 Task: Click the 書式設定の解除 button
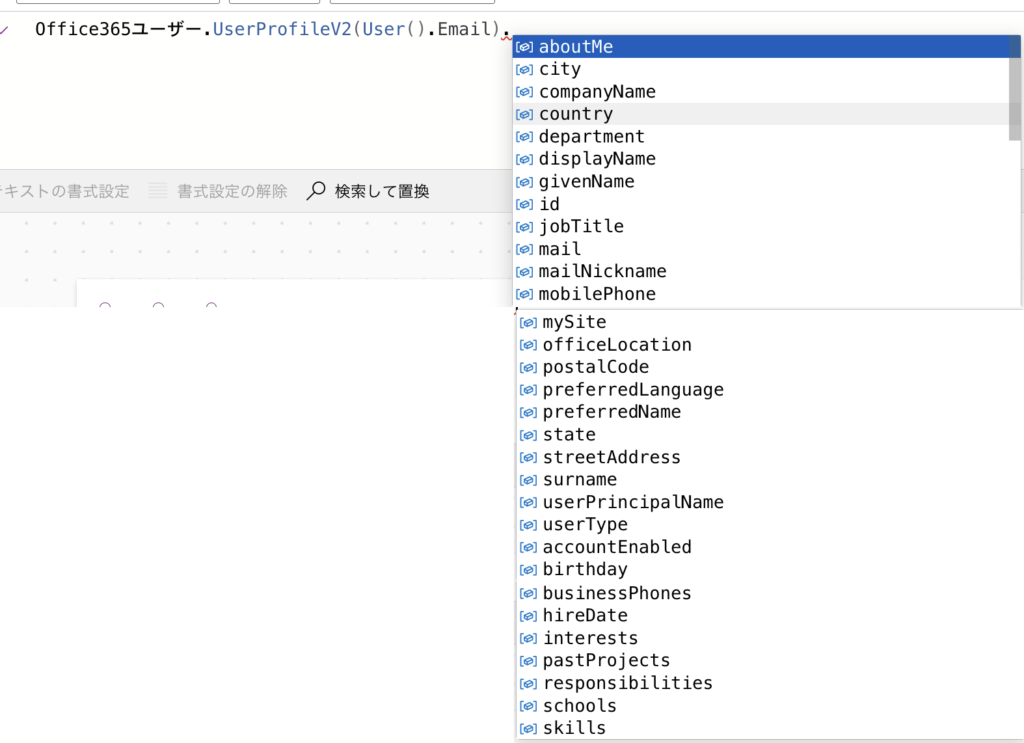pyautogui.click(x=232, y=191)
